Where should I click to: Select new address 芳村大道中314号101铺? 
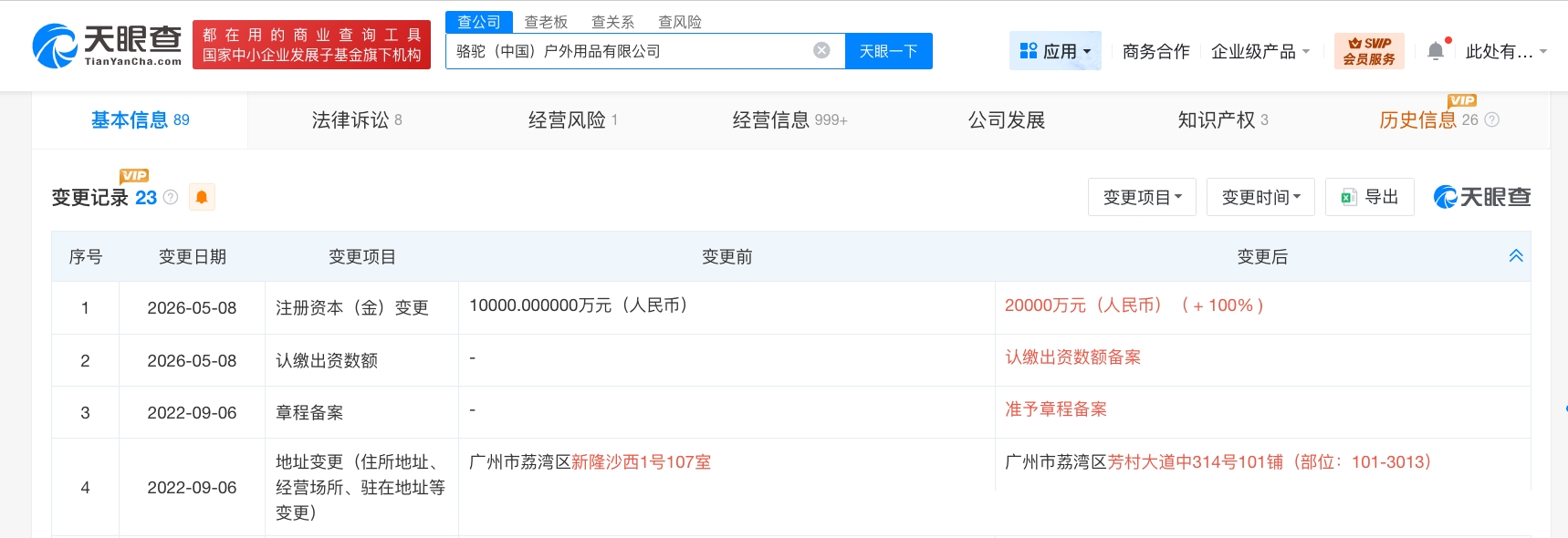1195,462
